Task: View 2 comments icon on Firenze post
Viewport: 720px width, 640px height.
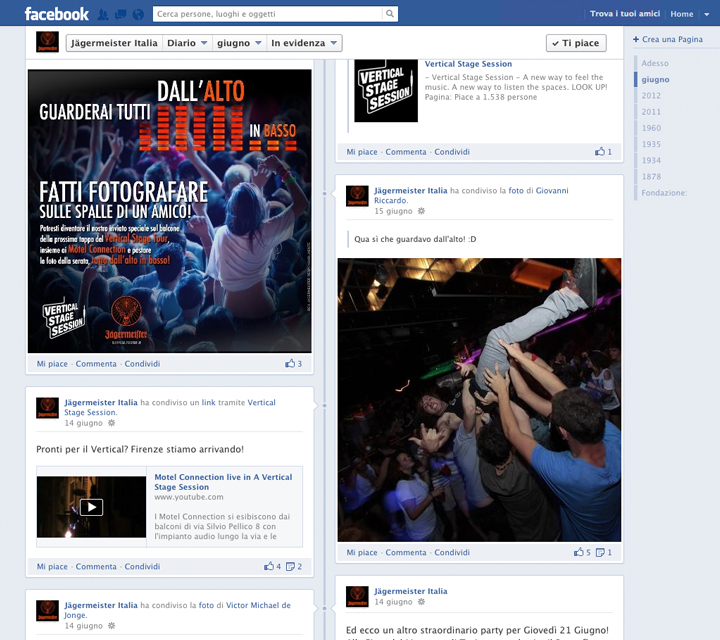Action: tap(290, 567)
